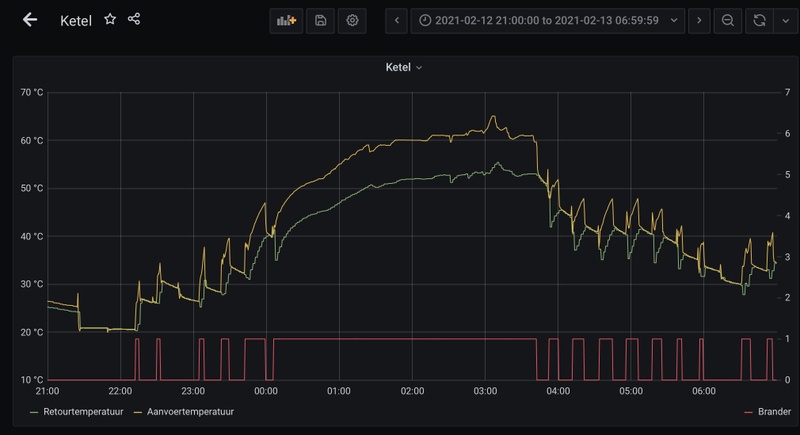Viewport: 800px width, 435px height.
Task: Click the Ketel dashboard title in the header
Action: click(x=76, y=20)
